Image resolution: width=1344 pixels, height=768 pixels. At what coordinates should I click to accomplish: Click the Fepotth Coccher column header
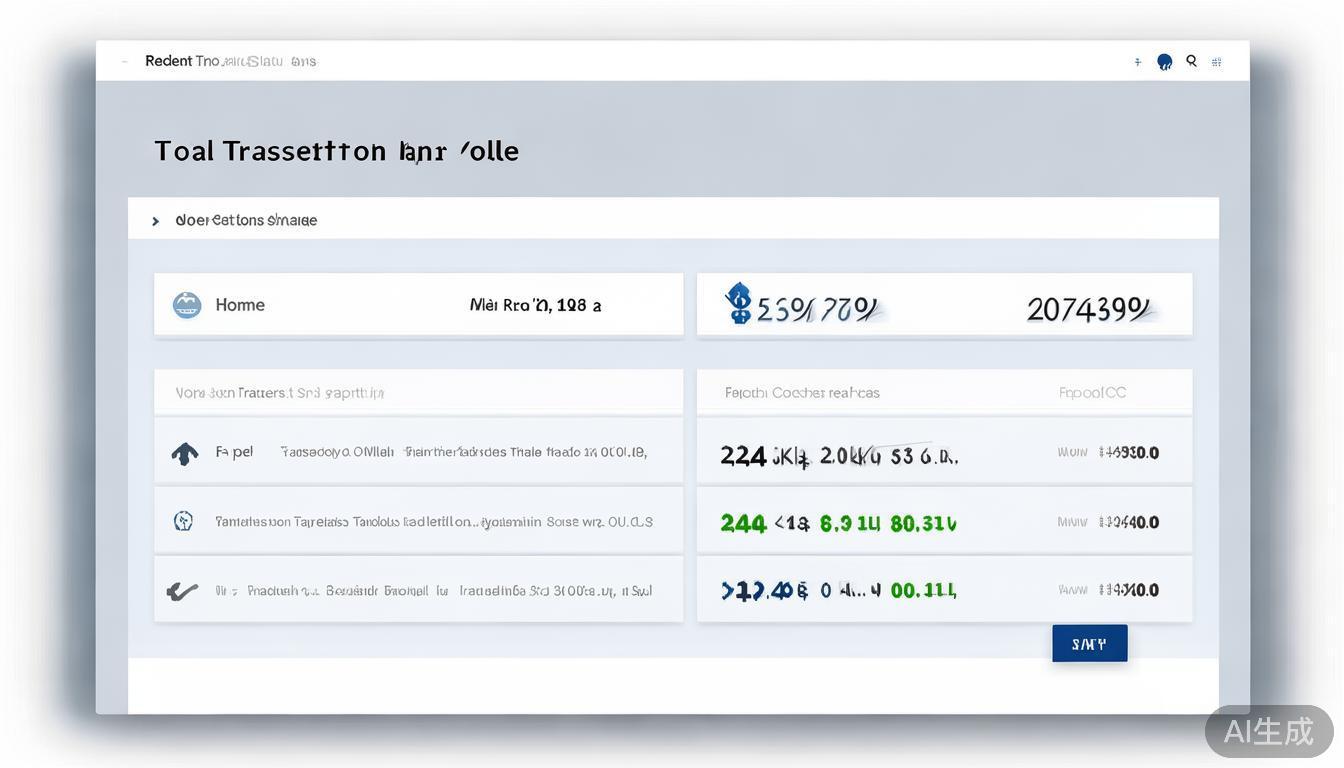click(x=802, y=393)
